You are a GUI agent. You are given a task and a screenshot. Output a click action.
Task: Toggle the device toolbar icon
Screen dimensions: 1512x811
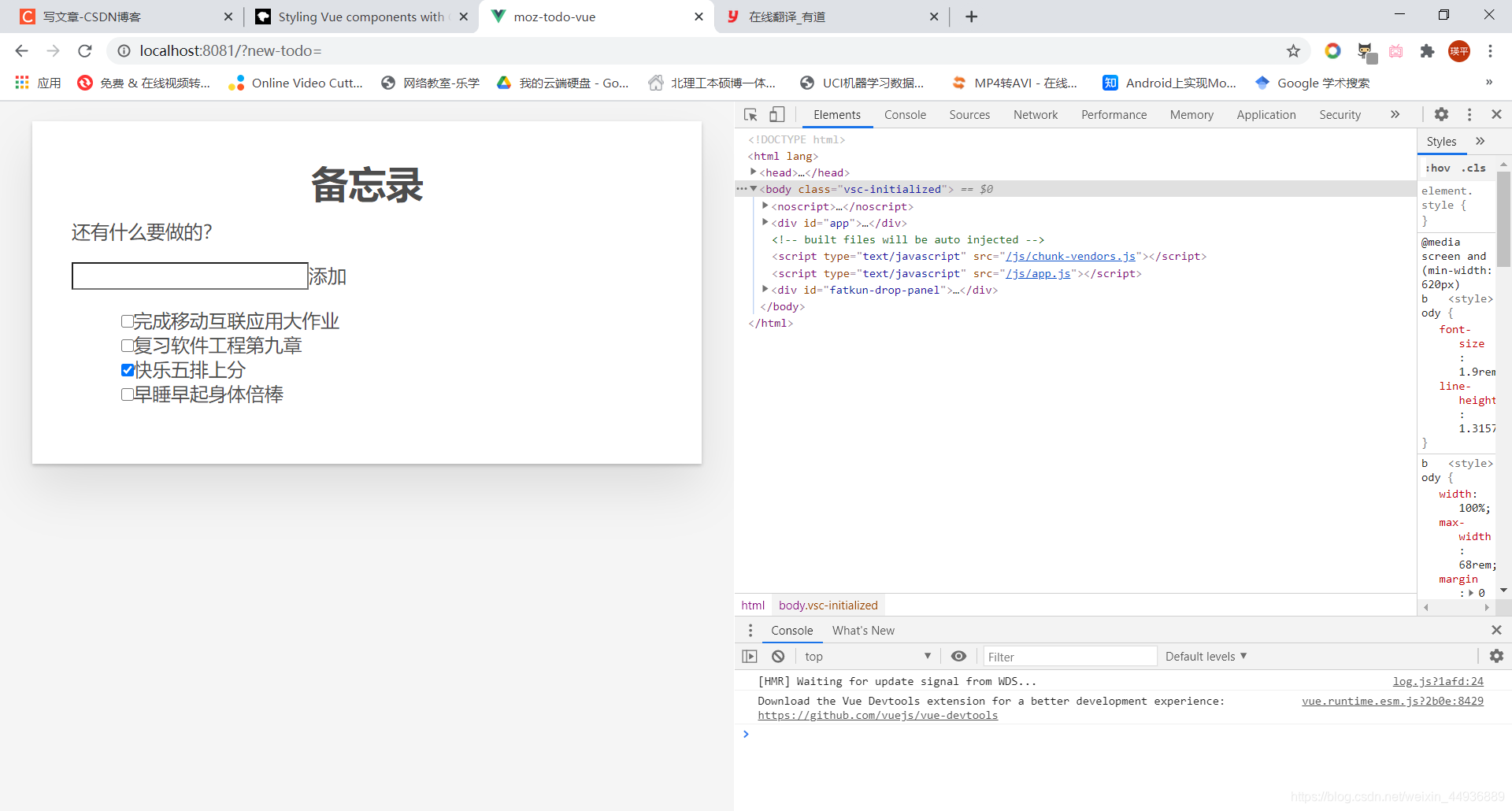[x=776, y=114]
